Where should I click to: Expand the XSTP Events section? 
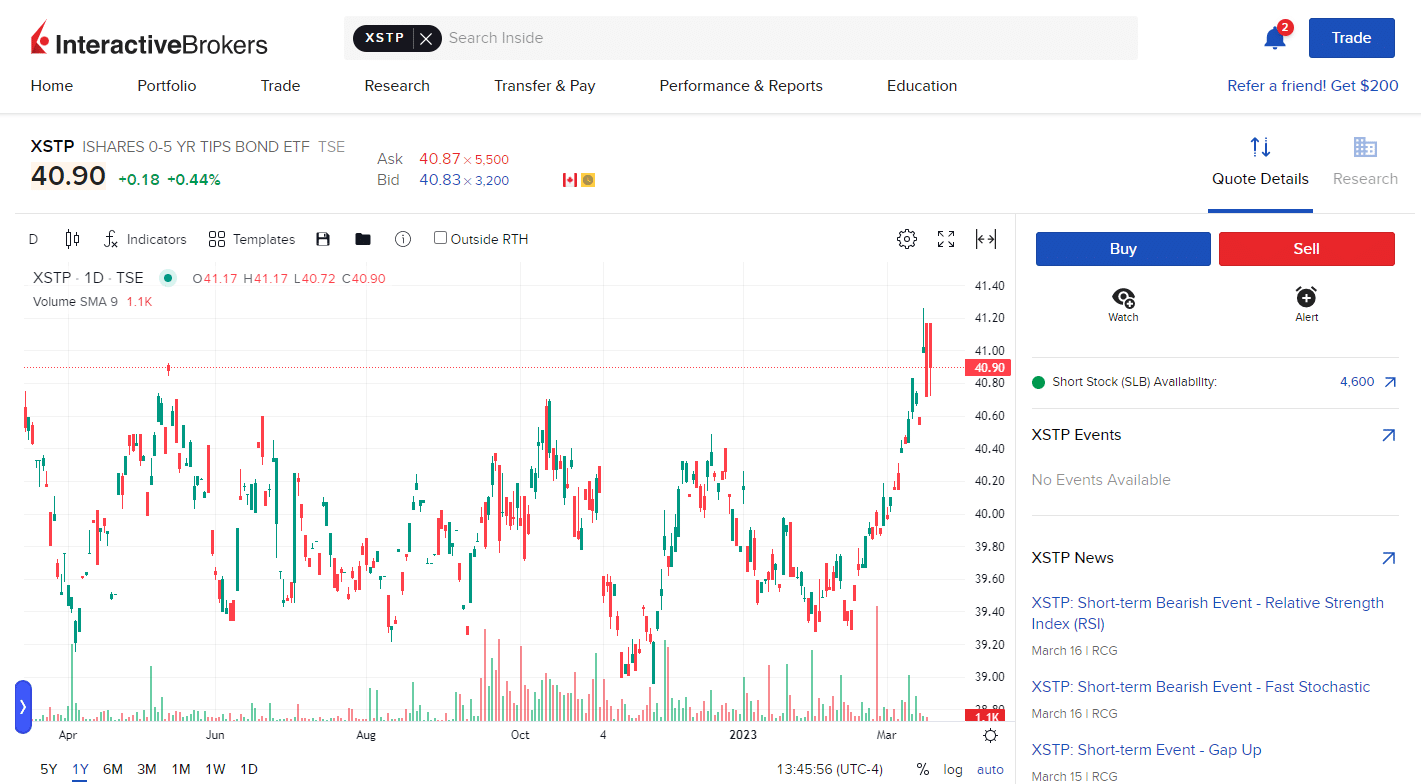pos(1388,435)
